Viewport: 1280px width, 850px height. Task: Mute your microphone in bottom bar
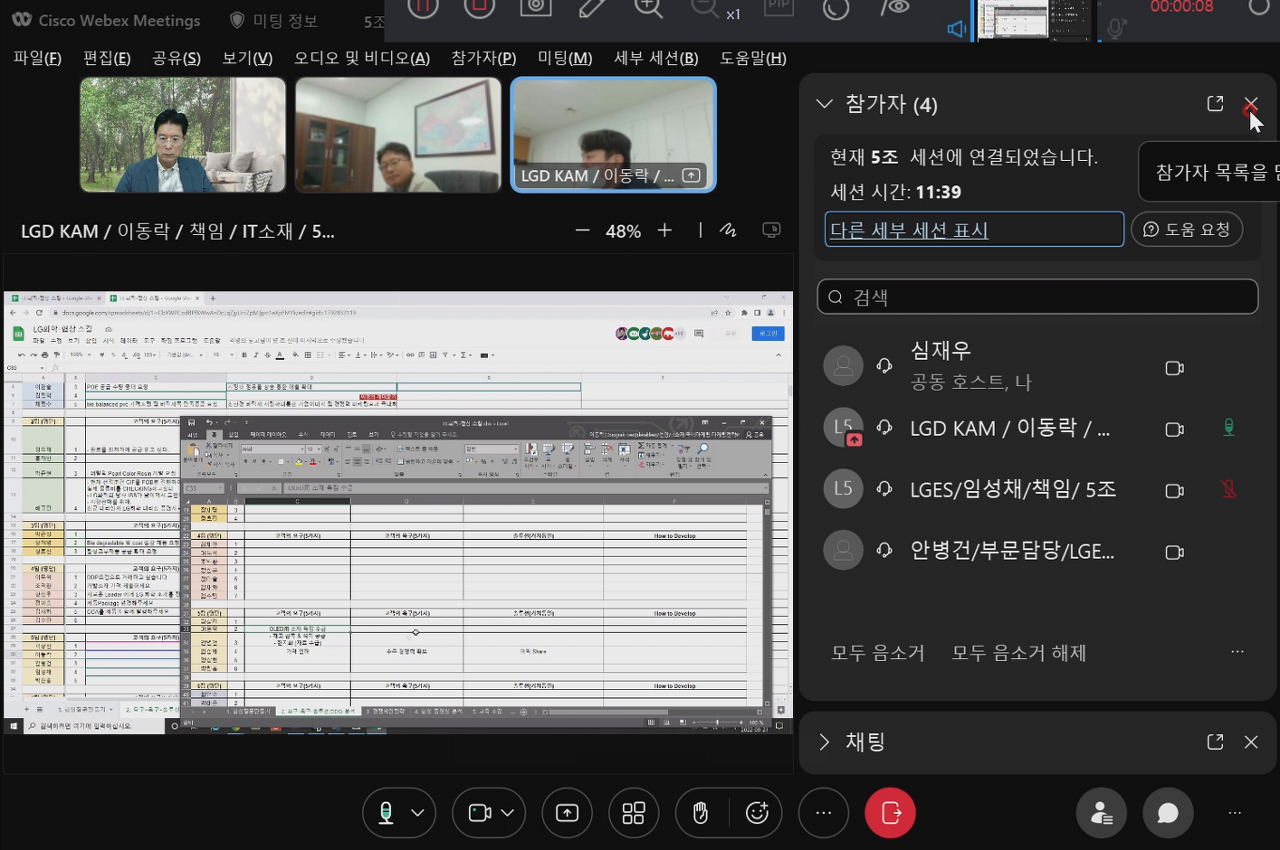(x=385, y=813)
